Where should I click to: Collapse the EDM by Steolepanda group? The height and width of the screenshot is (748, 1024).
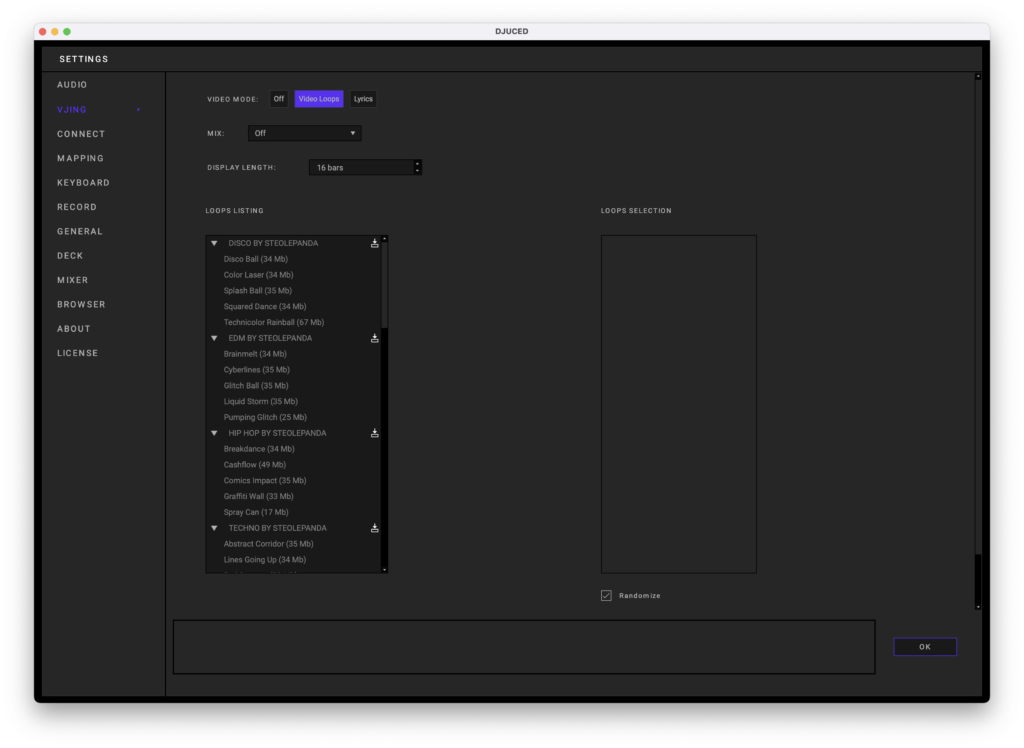click(x=214, y=338)
